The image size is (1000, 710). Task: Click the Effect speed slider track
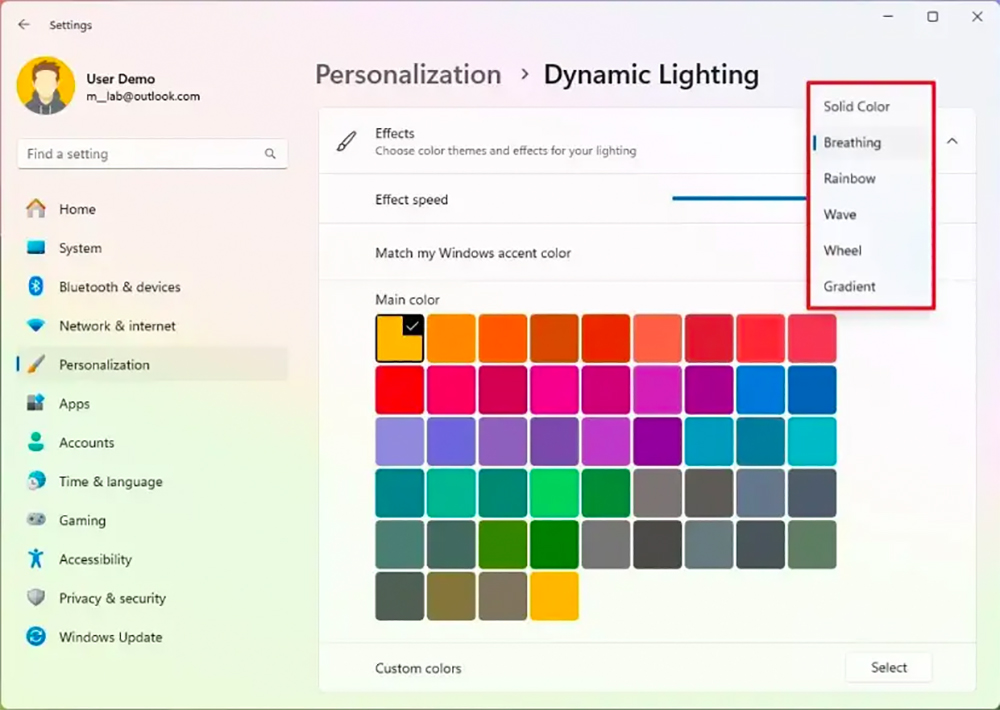click(x=739, y=198)
